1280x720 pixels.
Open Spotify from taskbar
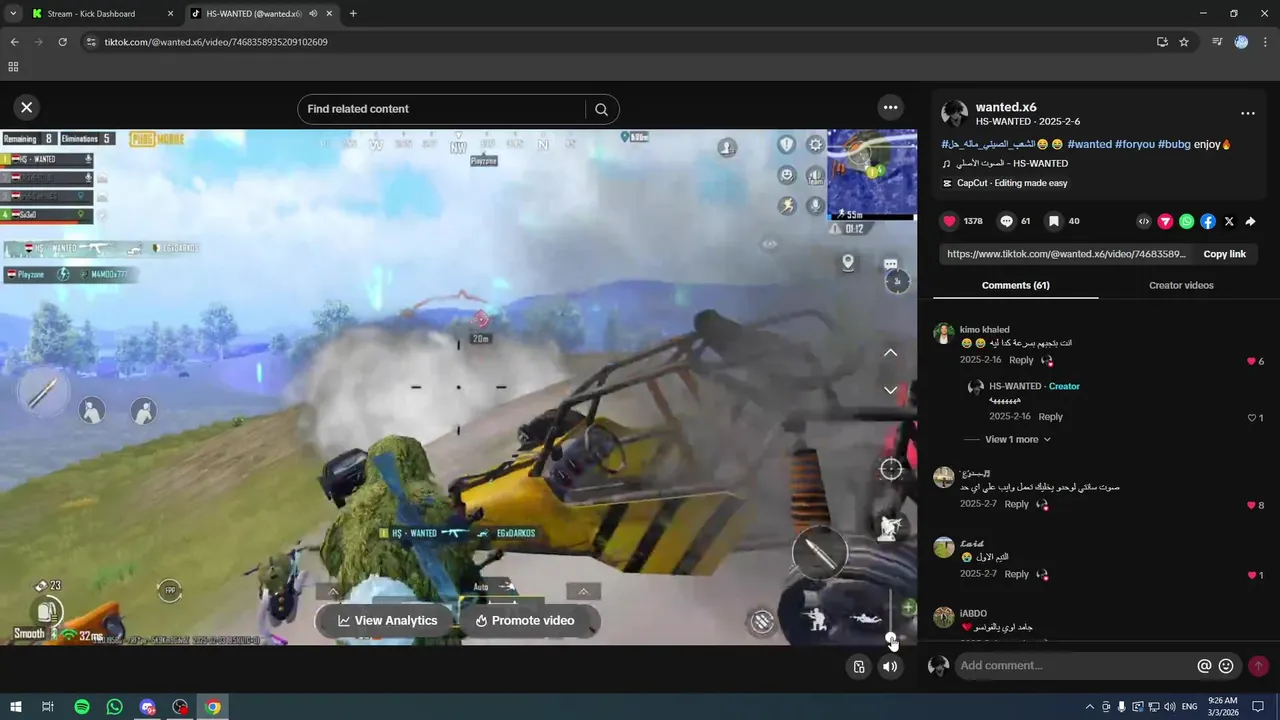[x=82, y=707]
